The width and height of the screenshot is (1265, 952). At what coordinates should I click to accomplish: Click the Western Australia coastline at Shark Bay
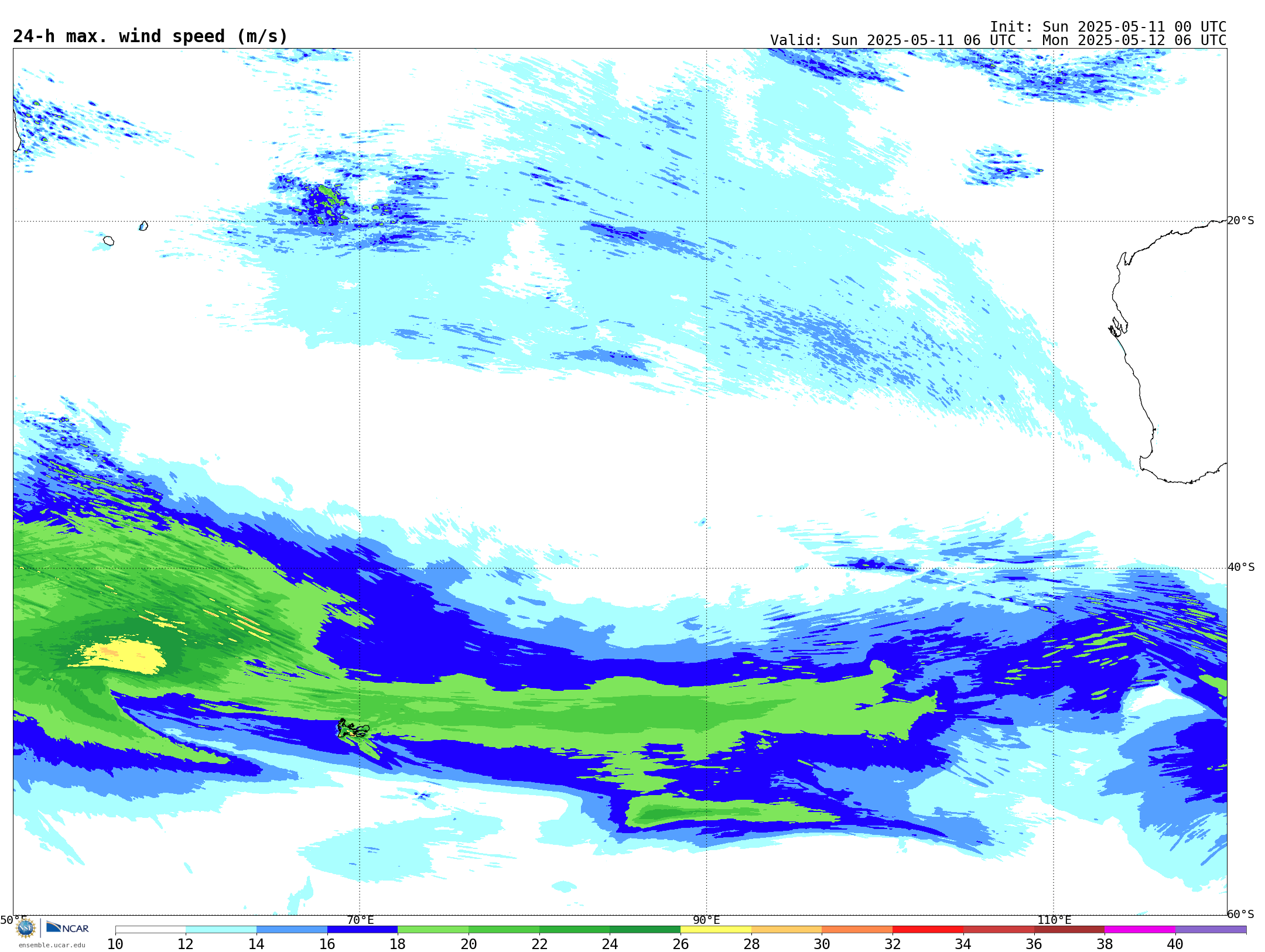[1117, 327]
